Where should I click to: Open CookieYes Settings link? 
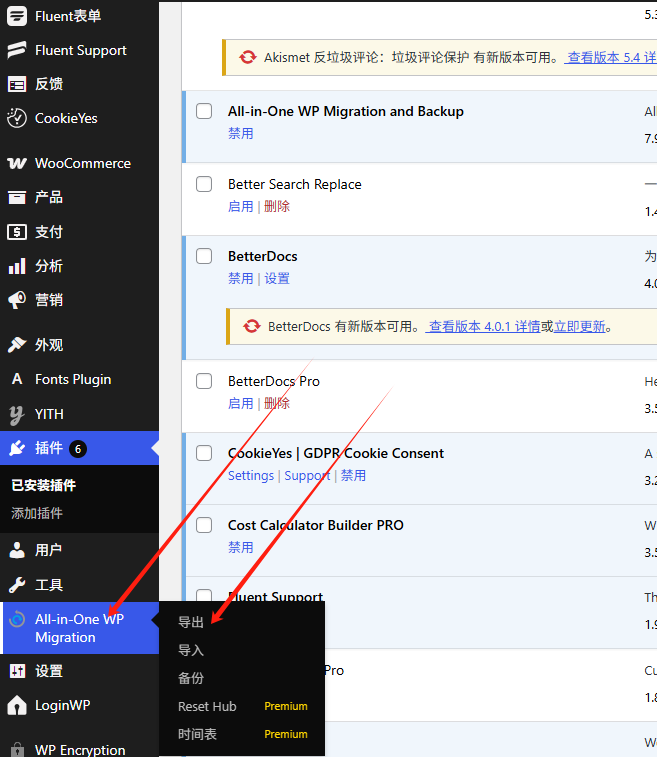coord(251,476)
